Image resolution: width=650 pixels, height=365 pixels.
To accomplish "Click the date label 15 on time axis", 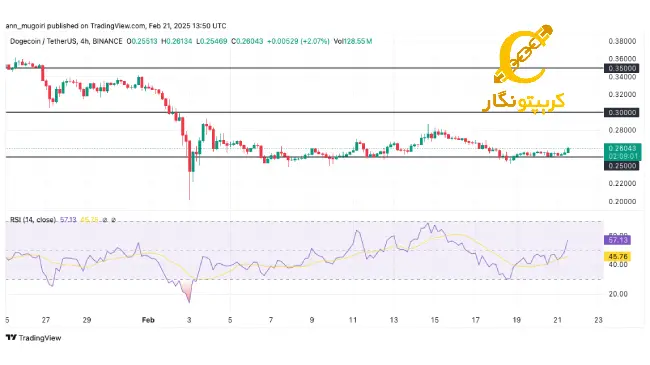I will click(x=434, y=320).
